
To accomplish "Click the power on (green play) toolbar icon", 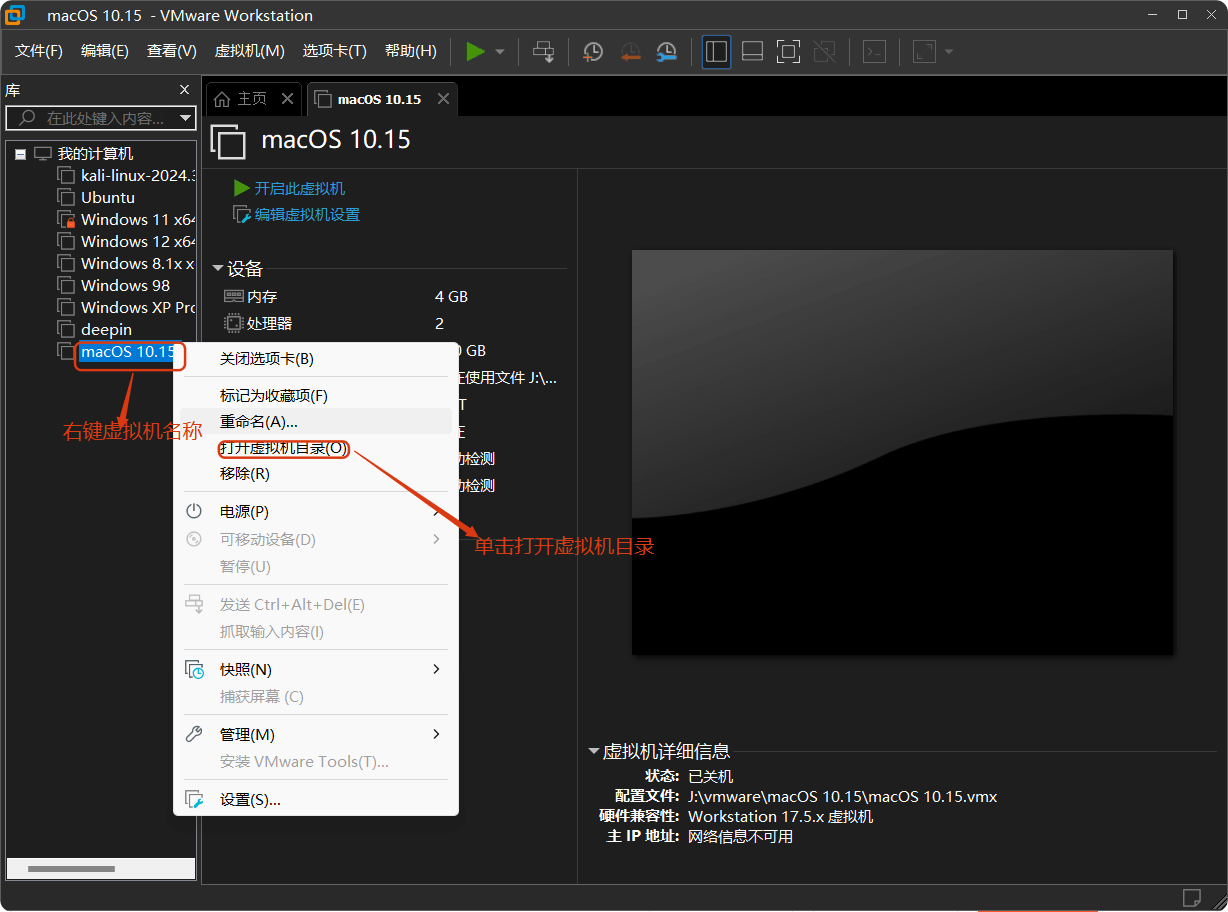I will point(473,51).
